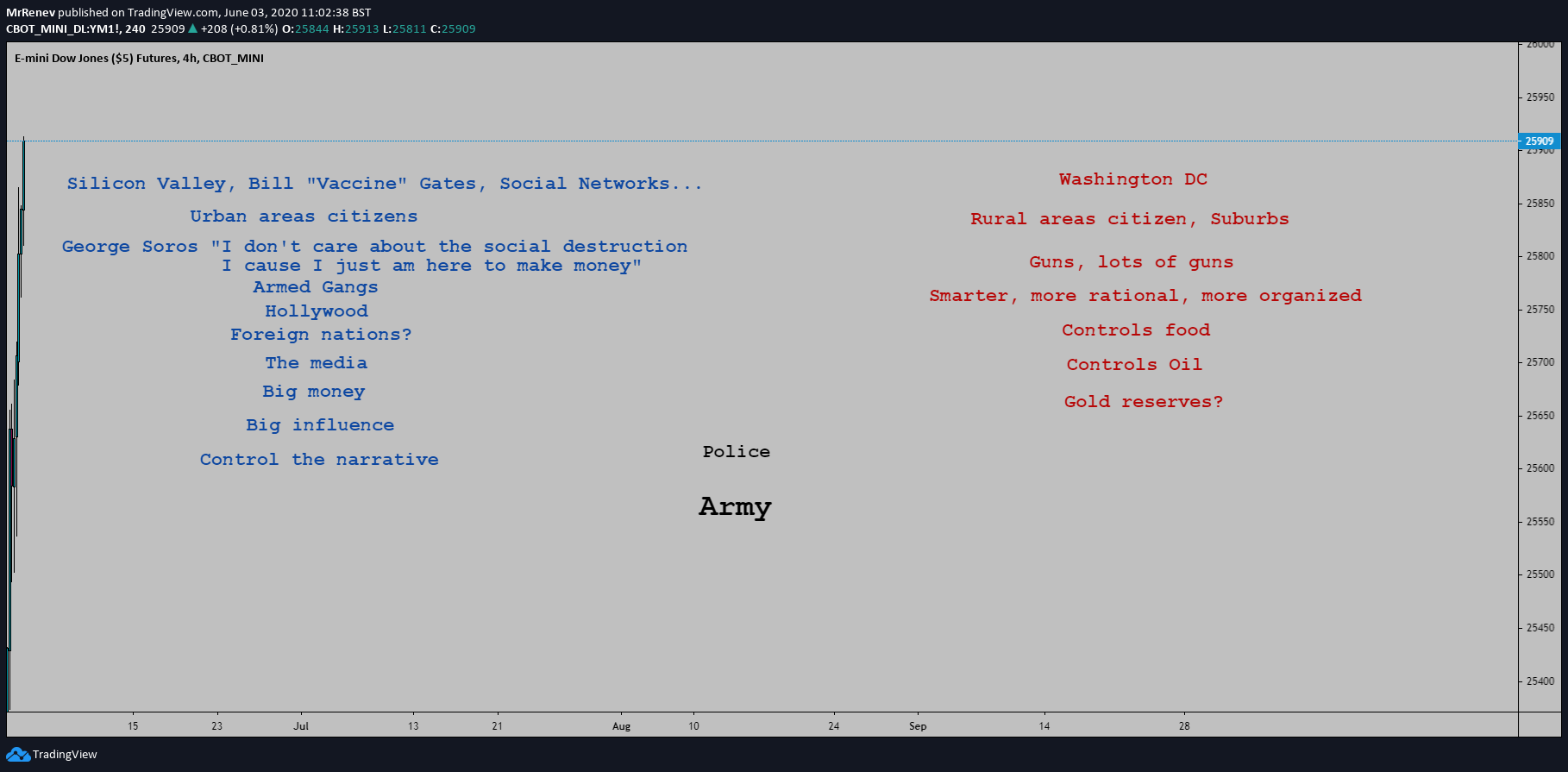Viewport: 1568px width, 772px height.
Task: Select the large 'Army' annotation
Action: 735,507
